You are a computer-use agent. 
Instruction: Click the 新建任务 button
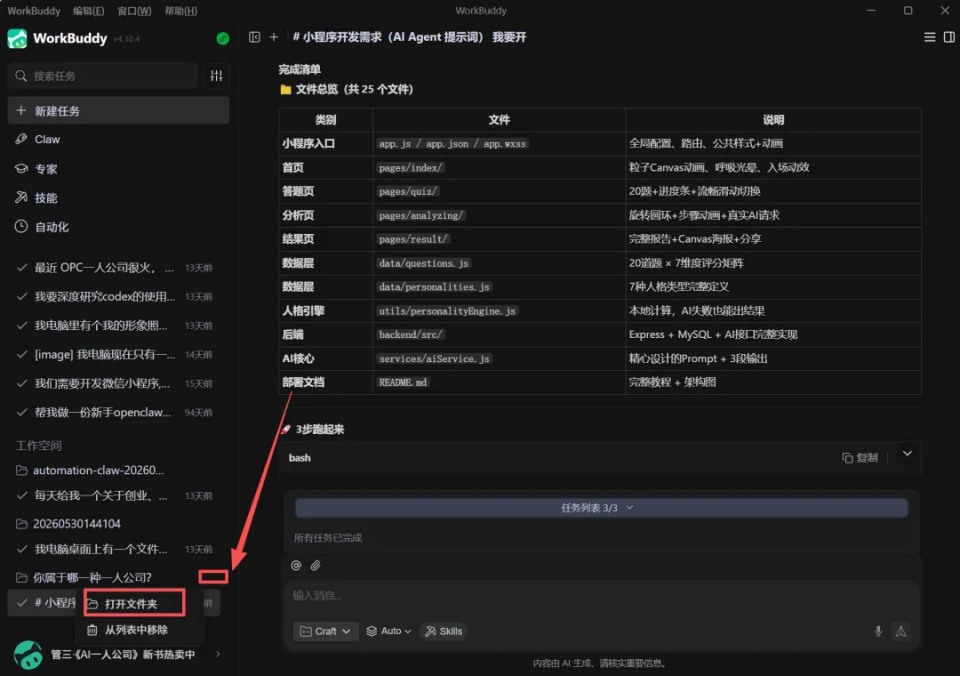119,111
